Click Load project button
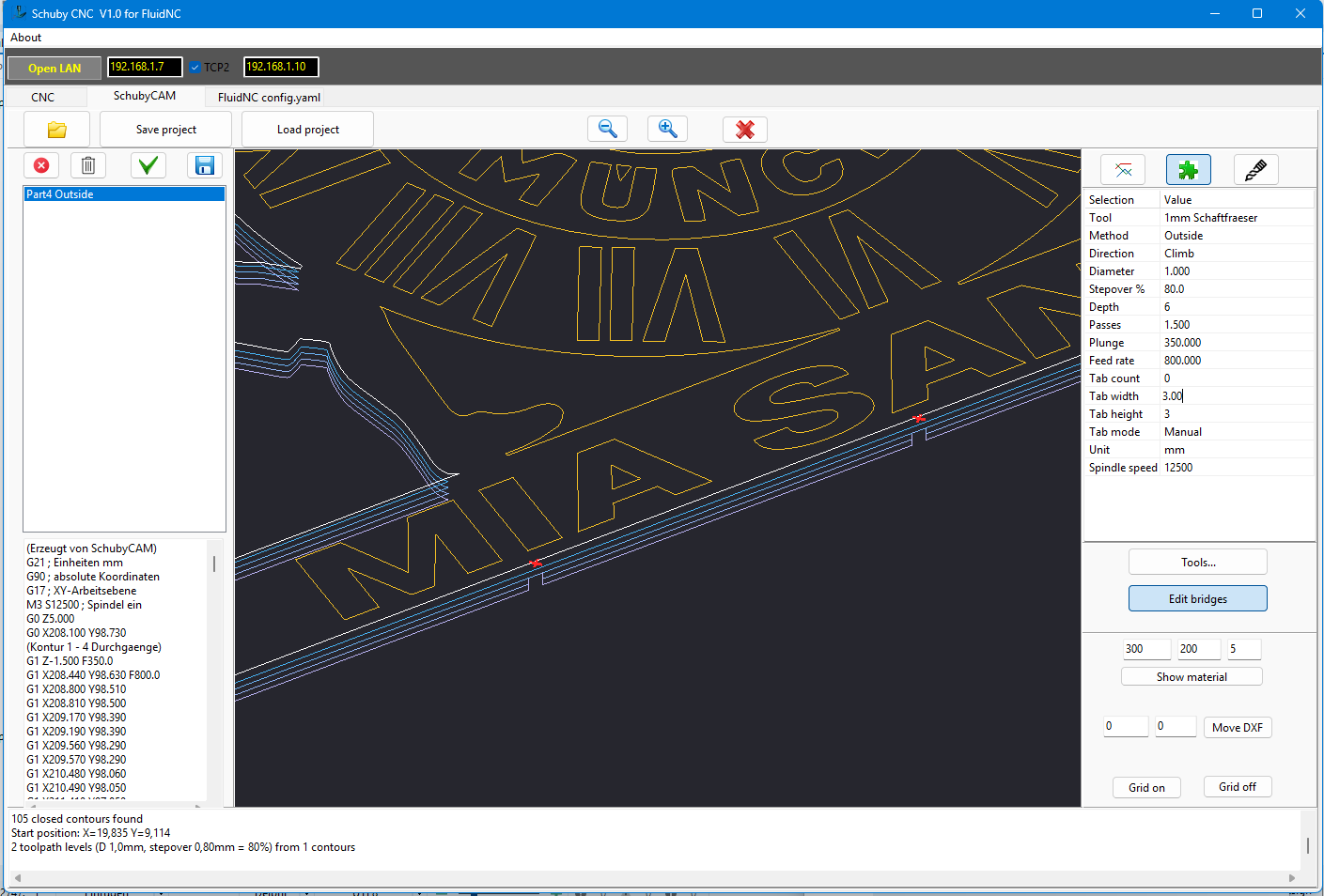The image size is (1324, 896). pyautogui.click(x=308, y=130)
